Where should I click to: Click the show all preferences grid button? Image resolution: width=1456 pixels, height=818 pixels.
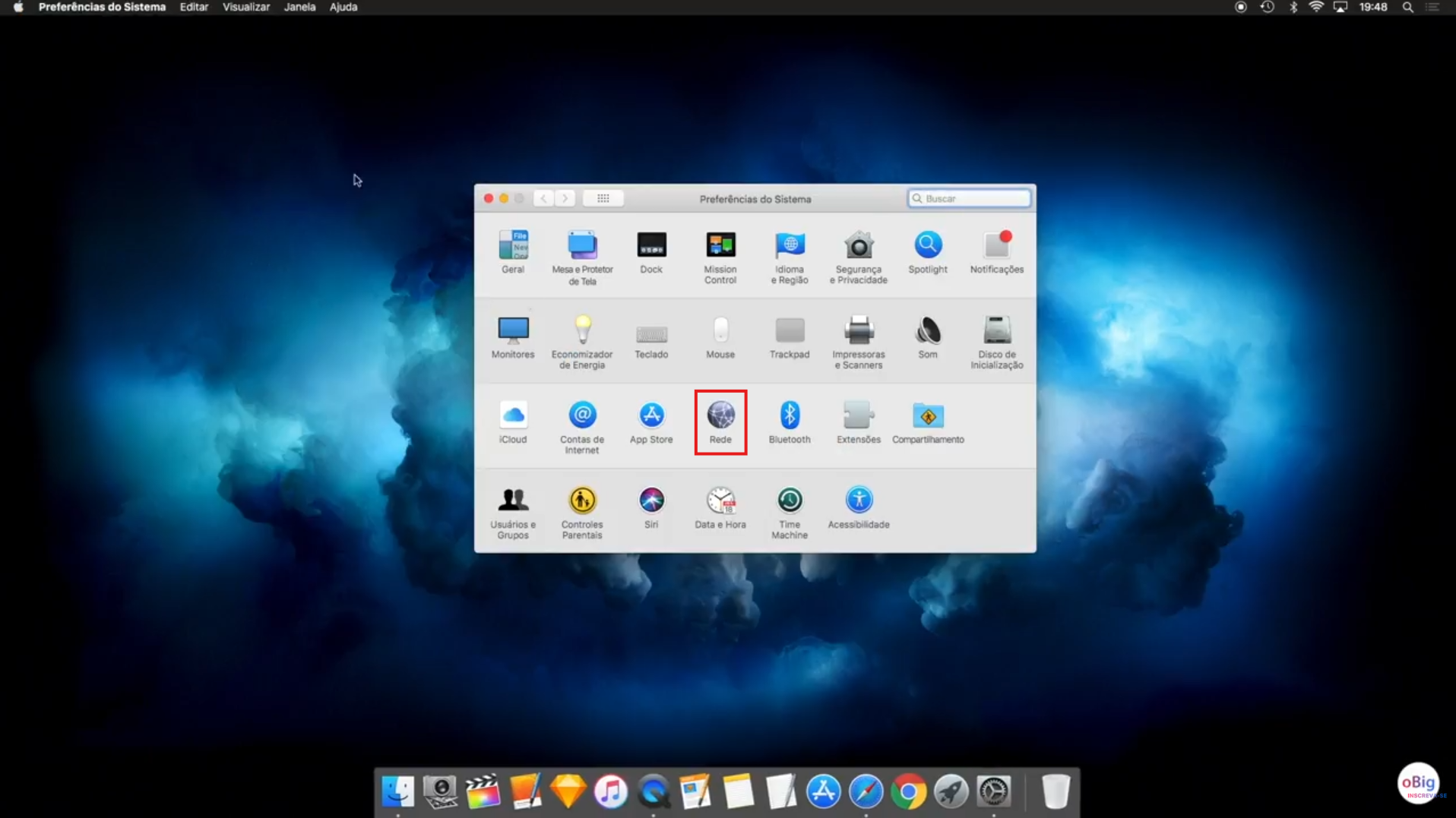[603, 197]
